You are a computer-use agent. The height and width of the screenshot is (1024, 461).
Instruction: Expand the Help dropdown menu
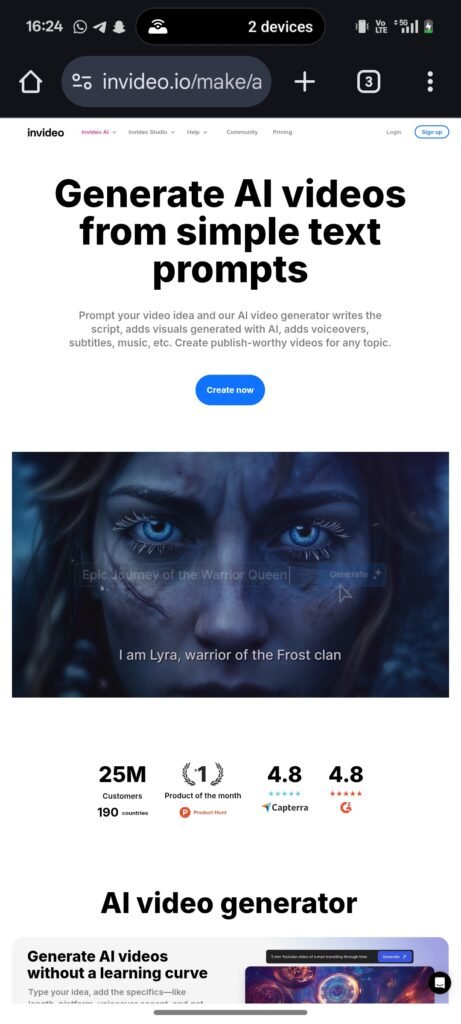197,132
